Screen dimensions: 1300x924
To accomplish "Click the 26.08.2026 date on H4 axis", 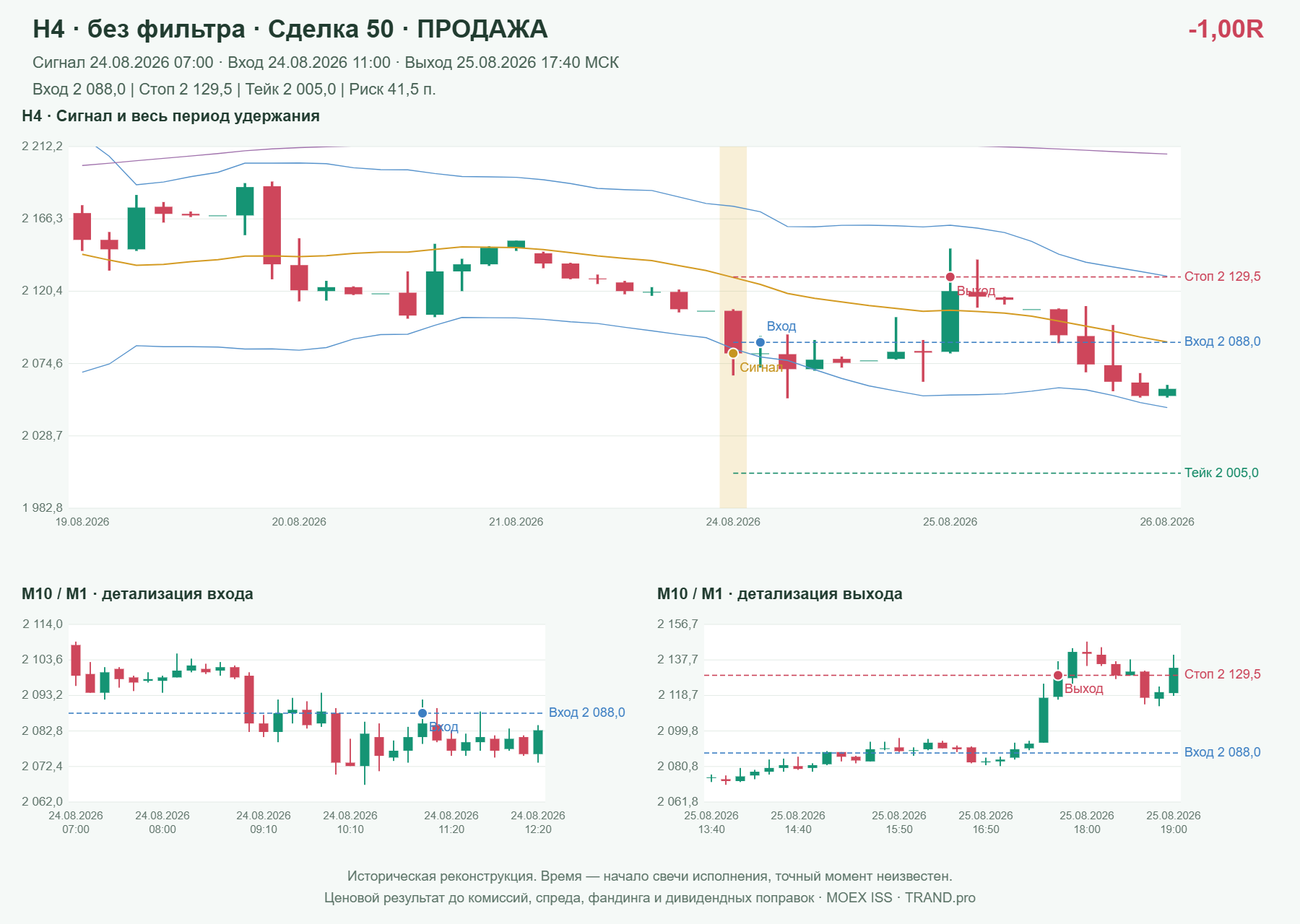I will 1167,522.
